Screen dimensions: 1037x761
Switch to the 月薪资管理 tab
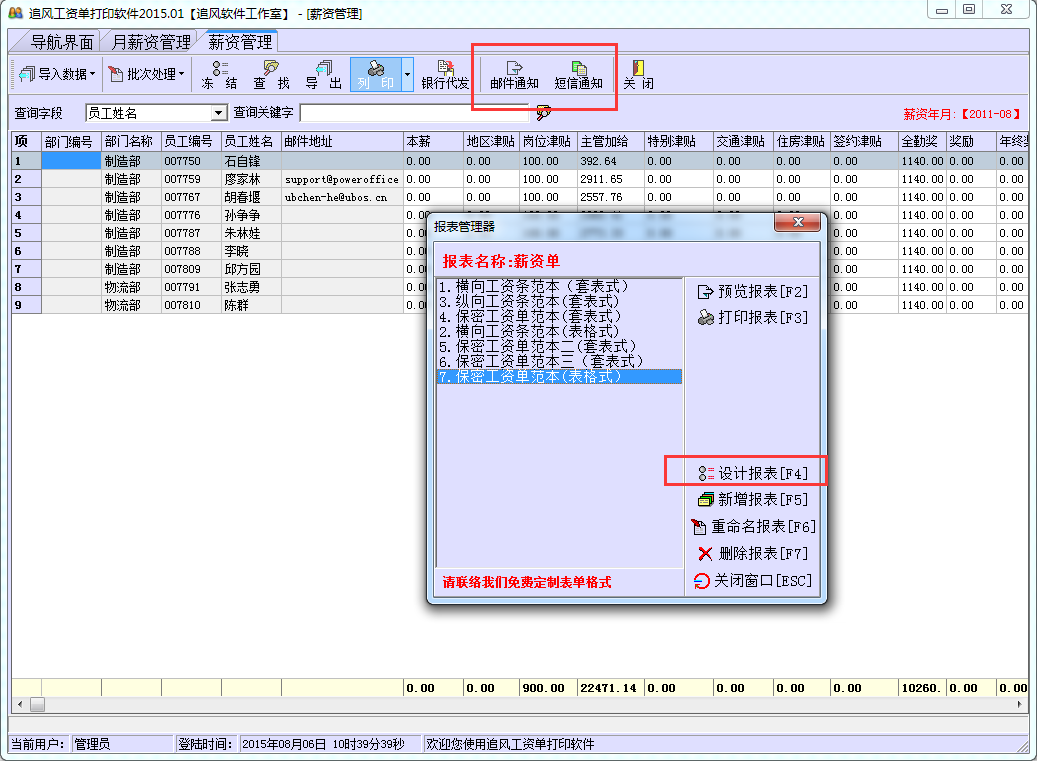151,42
